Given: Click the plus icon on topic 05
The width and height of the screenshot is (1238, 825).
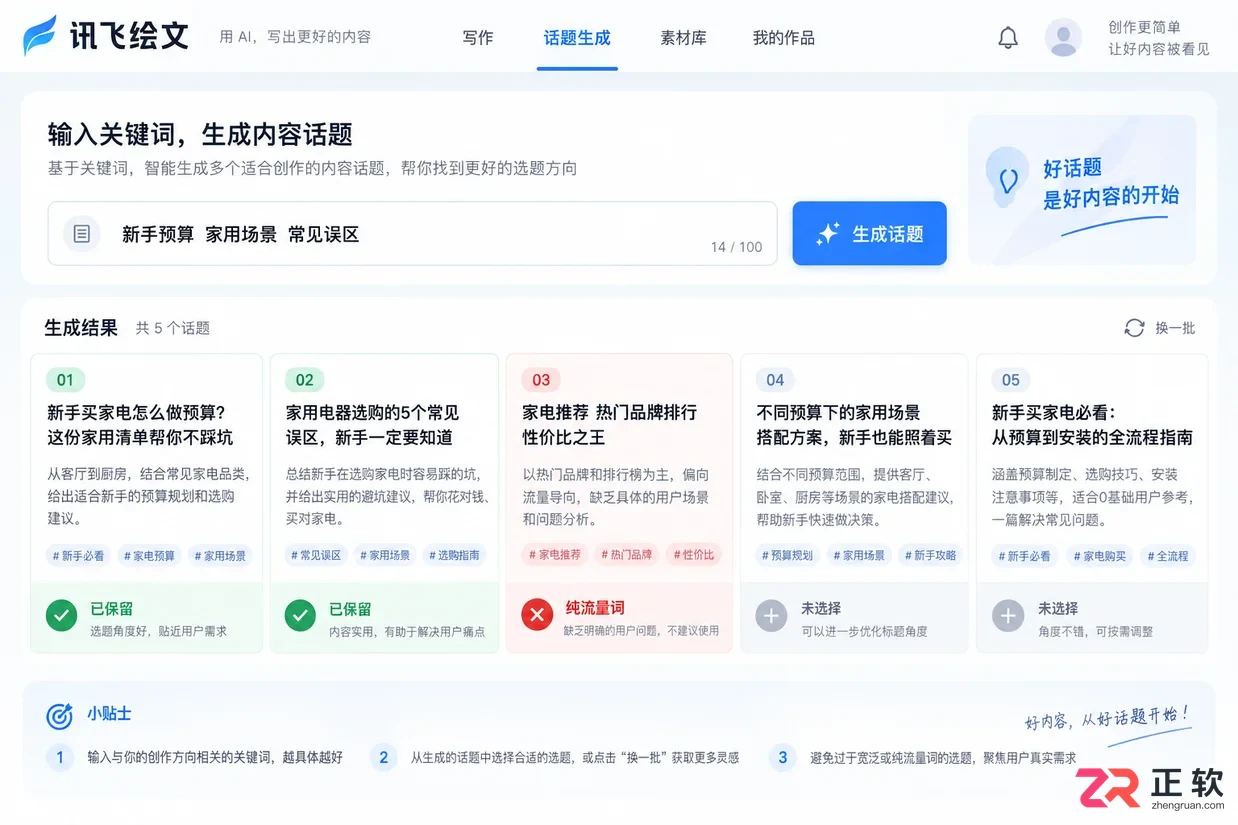Looking at the screenshot, I should (x=1008, y=616).
